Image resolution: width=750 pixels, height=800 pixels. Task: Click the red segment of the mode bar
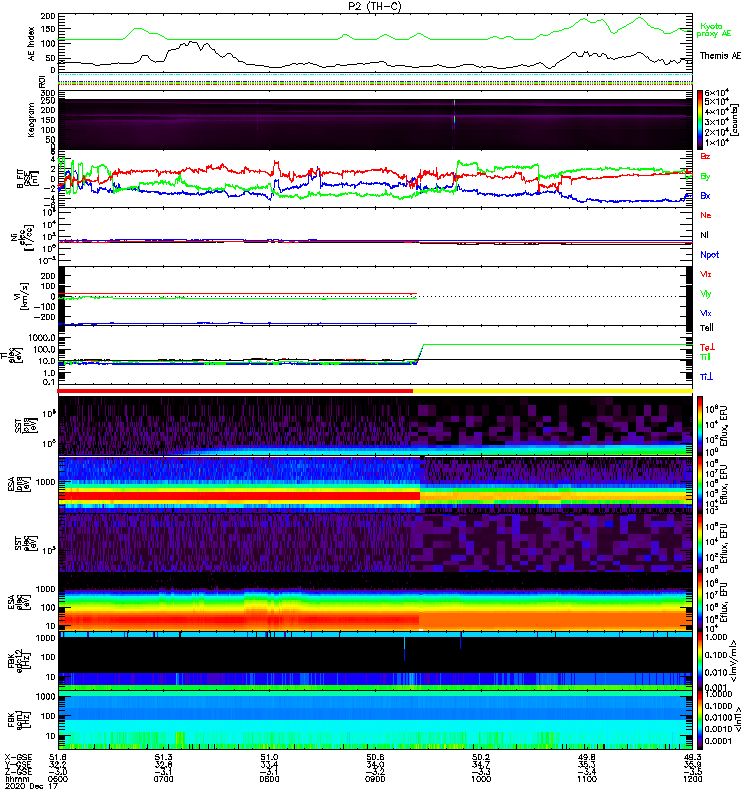[237, 391]
